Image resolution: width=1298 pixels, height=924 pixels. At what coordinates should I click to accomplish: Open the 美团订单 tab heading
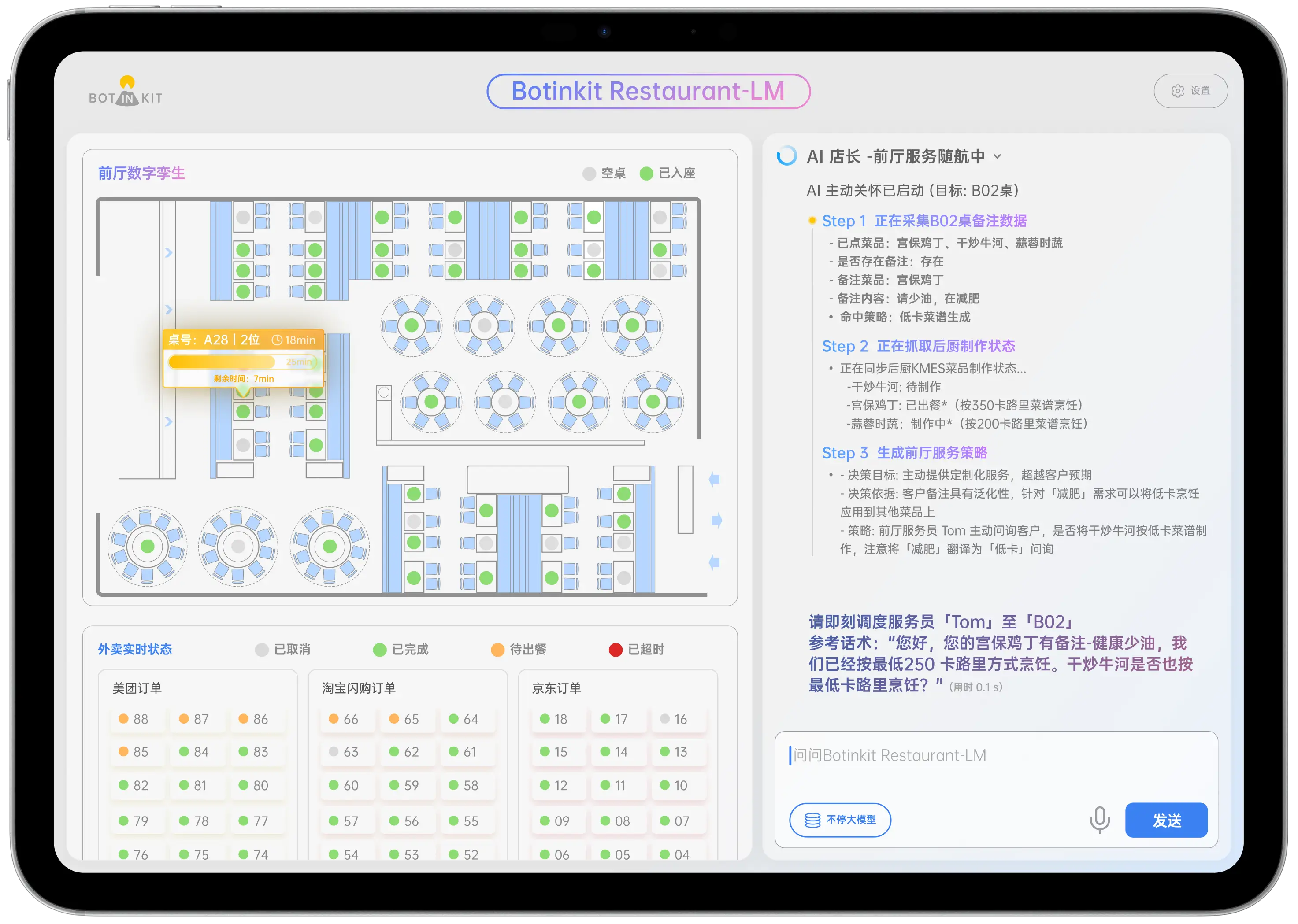tap(137, 688)
